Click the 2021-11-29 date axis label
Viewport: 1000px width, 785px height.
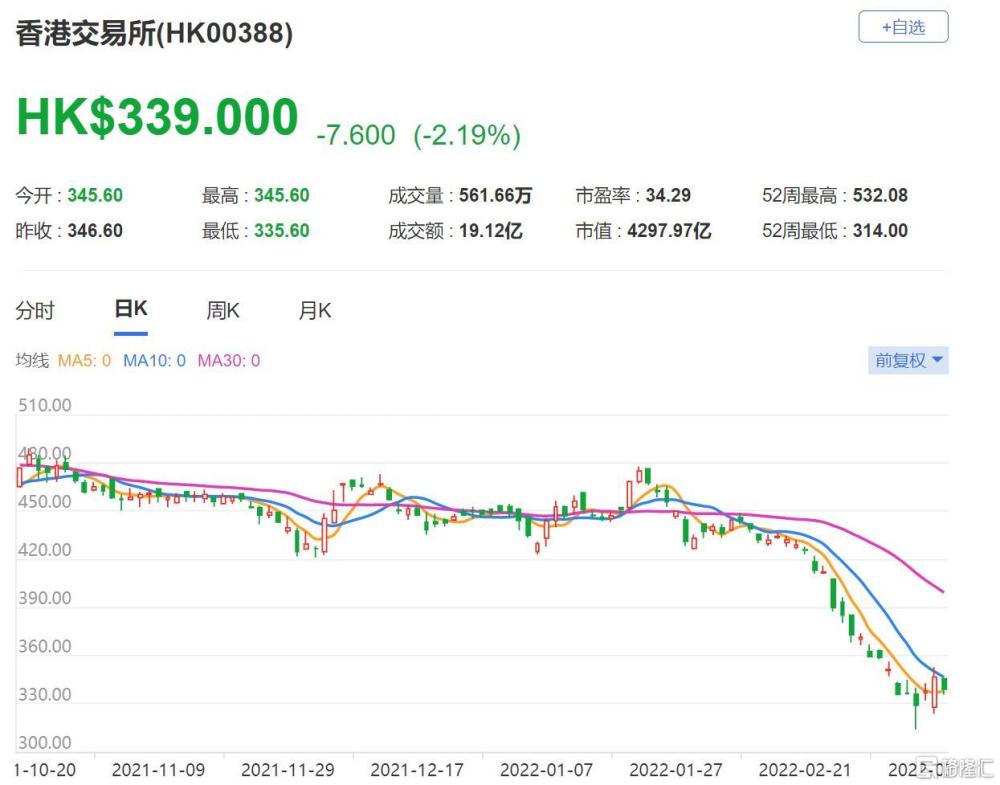pos(288,770)
